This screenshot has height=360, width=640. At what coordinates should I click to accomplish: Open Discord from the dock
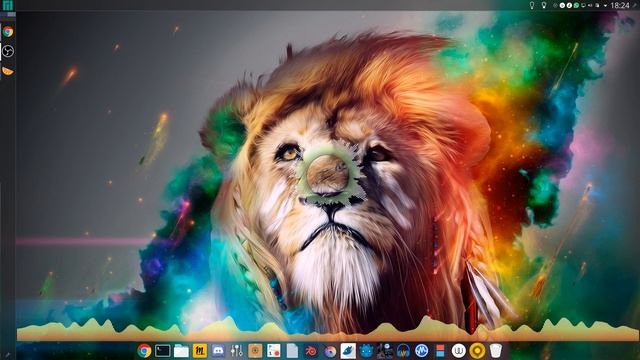[x=218, y=351]
